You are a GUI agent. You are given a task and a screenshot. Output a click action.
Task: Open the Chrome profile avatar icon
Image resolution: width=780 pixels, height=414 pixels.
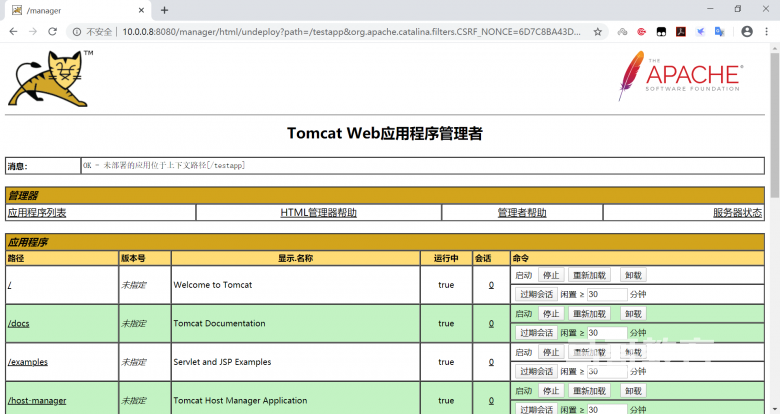747,31
